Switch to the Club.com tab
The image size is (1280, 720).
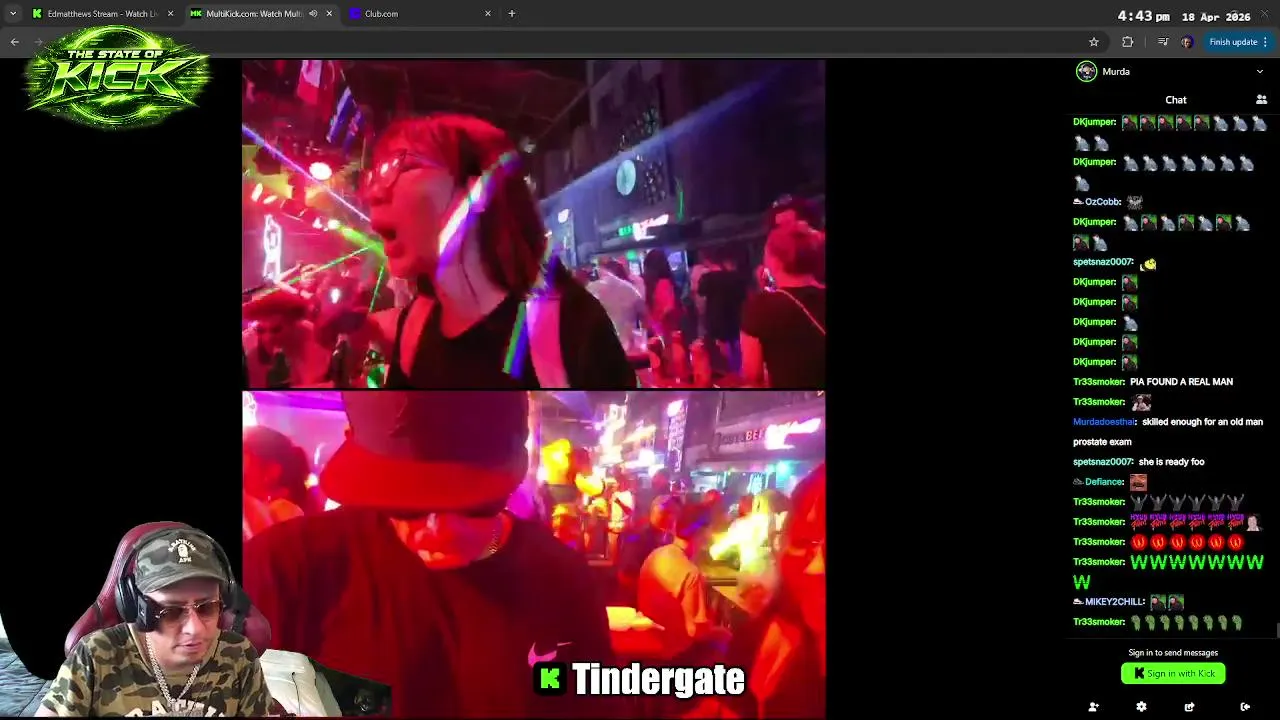(x=420, y=14)
